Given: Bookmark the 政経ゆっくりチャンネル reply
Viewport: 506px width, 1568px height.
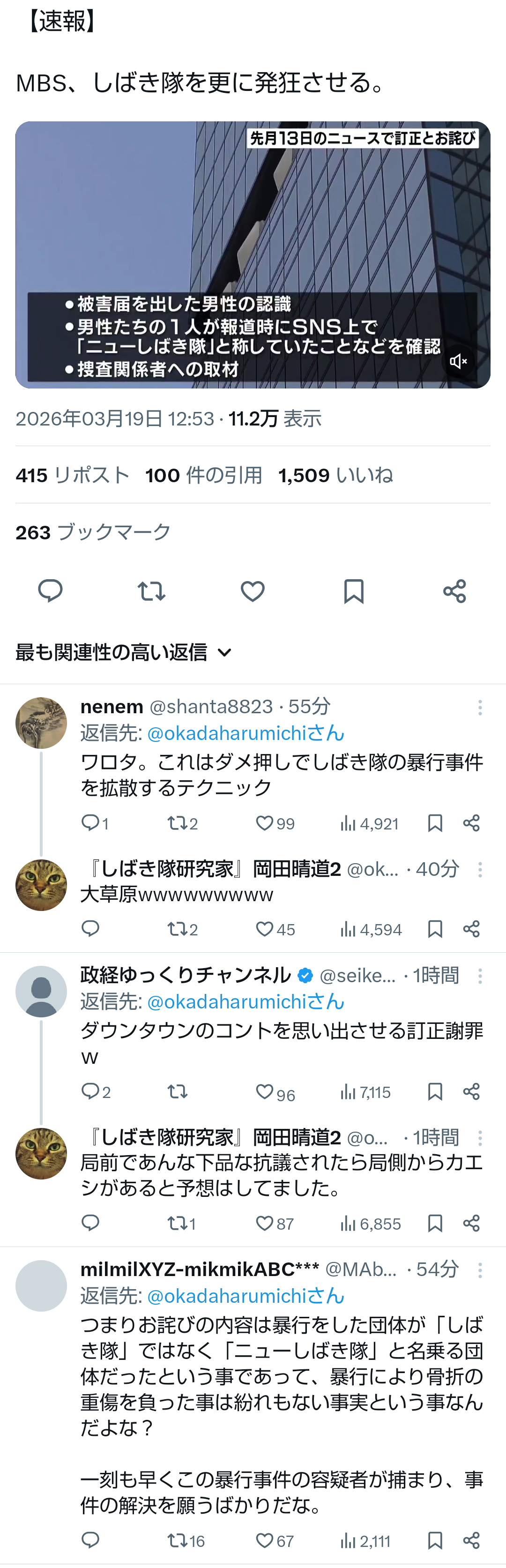Looking at the screenshot, I should coord(435,1091).
